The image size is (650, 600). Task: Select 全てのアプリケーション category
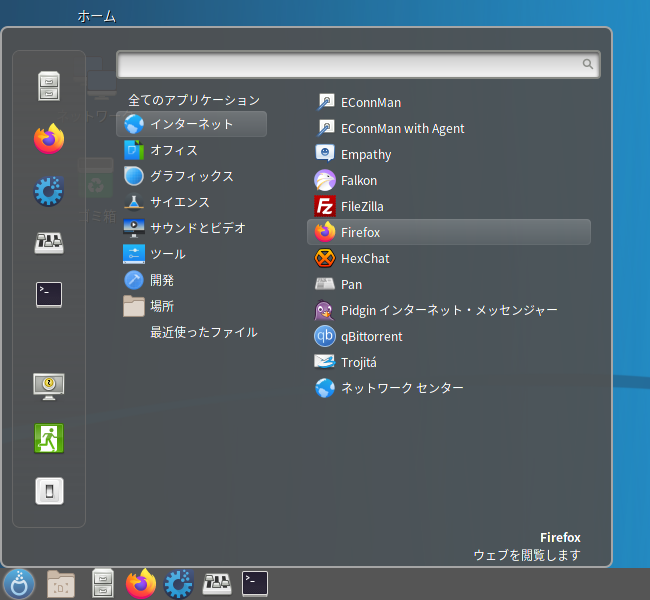click(x=194, y=100)
